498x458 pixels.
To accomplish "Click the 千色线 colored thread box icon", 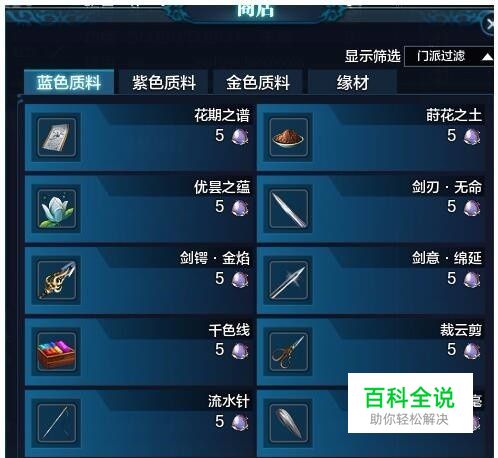I will tap(56, 352).
